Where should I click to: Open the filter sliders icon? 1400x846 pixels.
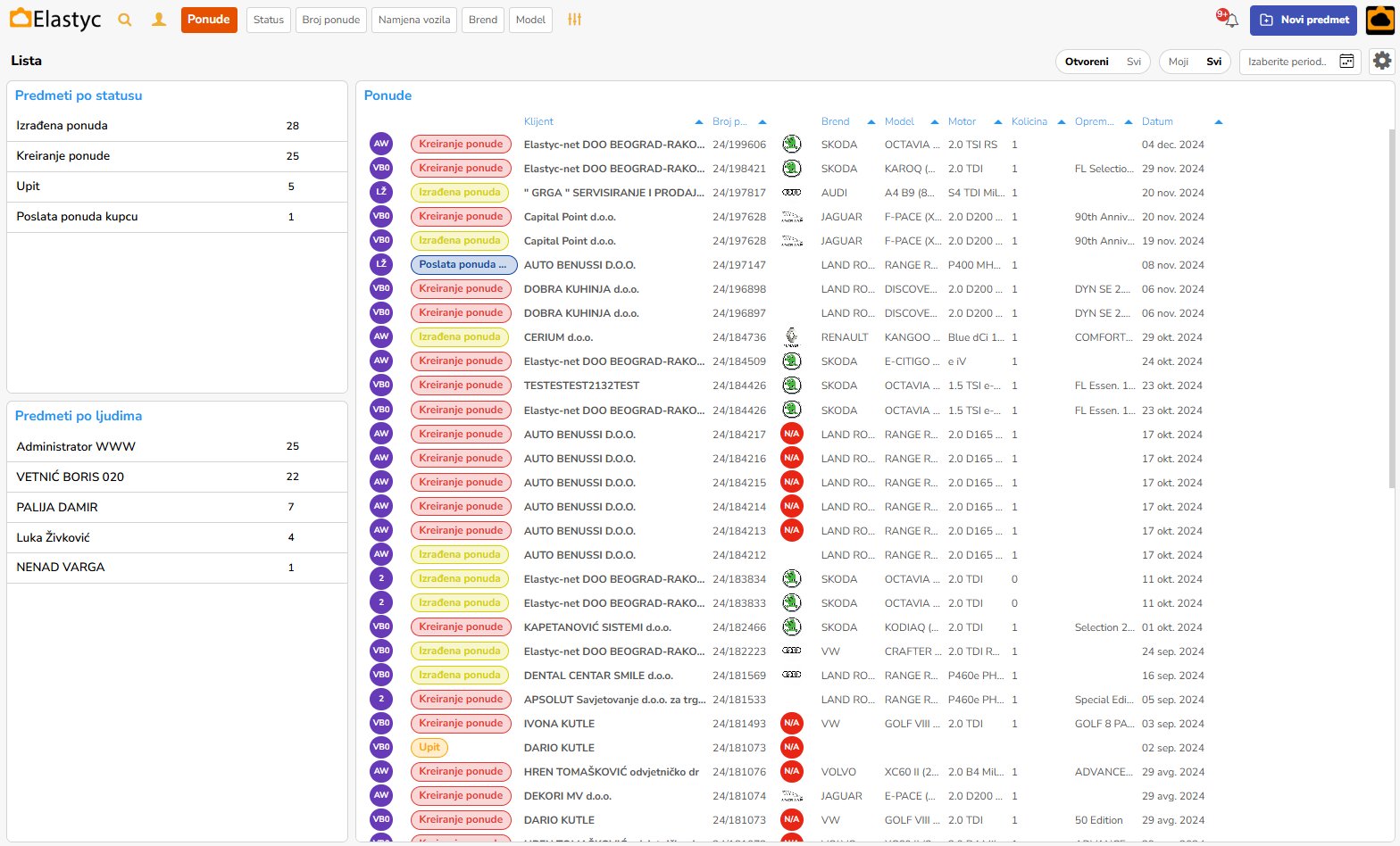coord(574,20)
